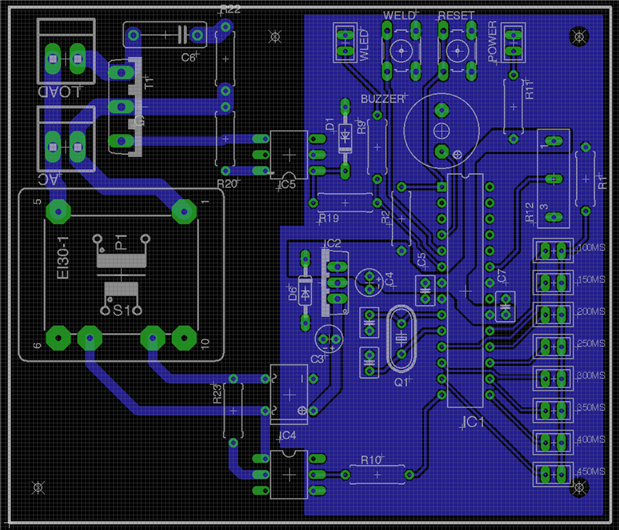This screenshot has height=530, width=619.
Task: Click the IC4 label
Action: tap(287, 435)
